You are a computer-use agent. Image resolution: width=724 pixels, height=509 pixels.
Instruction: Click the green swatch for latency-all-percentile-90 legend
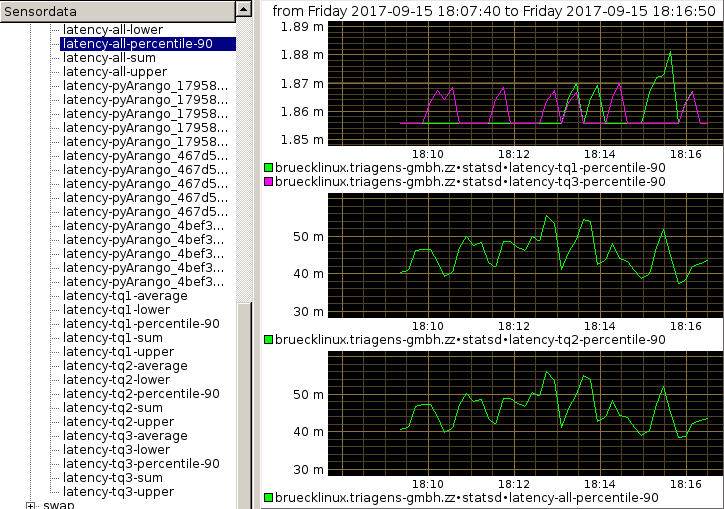click(268, 497)
